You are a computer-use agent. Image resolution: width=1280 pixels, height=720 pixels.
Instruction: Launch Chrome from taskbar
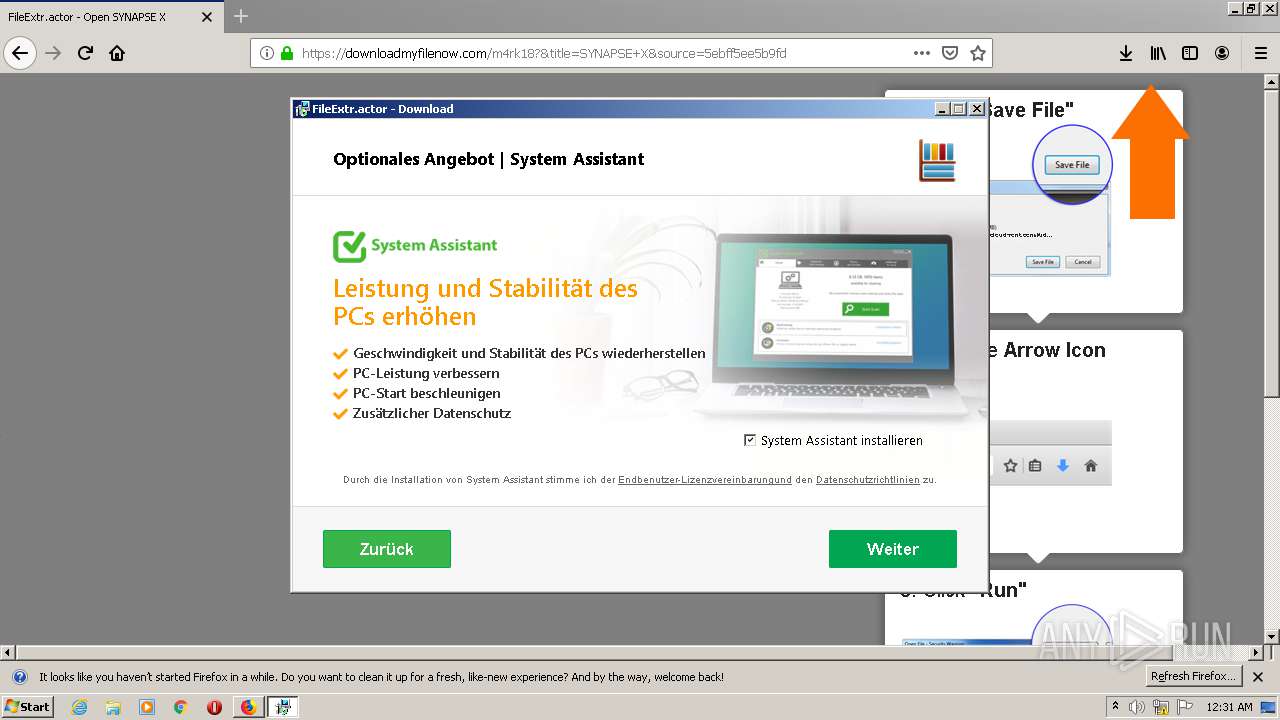180,707
